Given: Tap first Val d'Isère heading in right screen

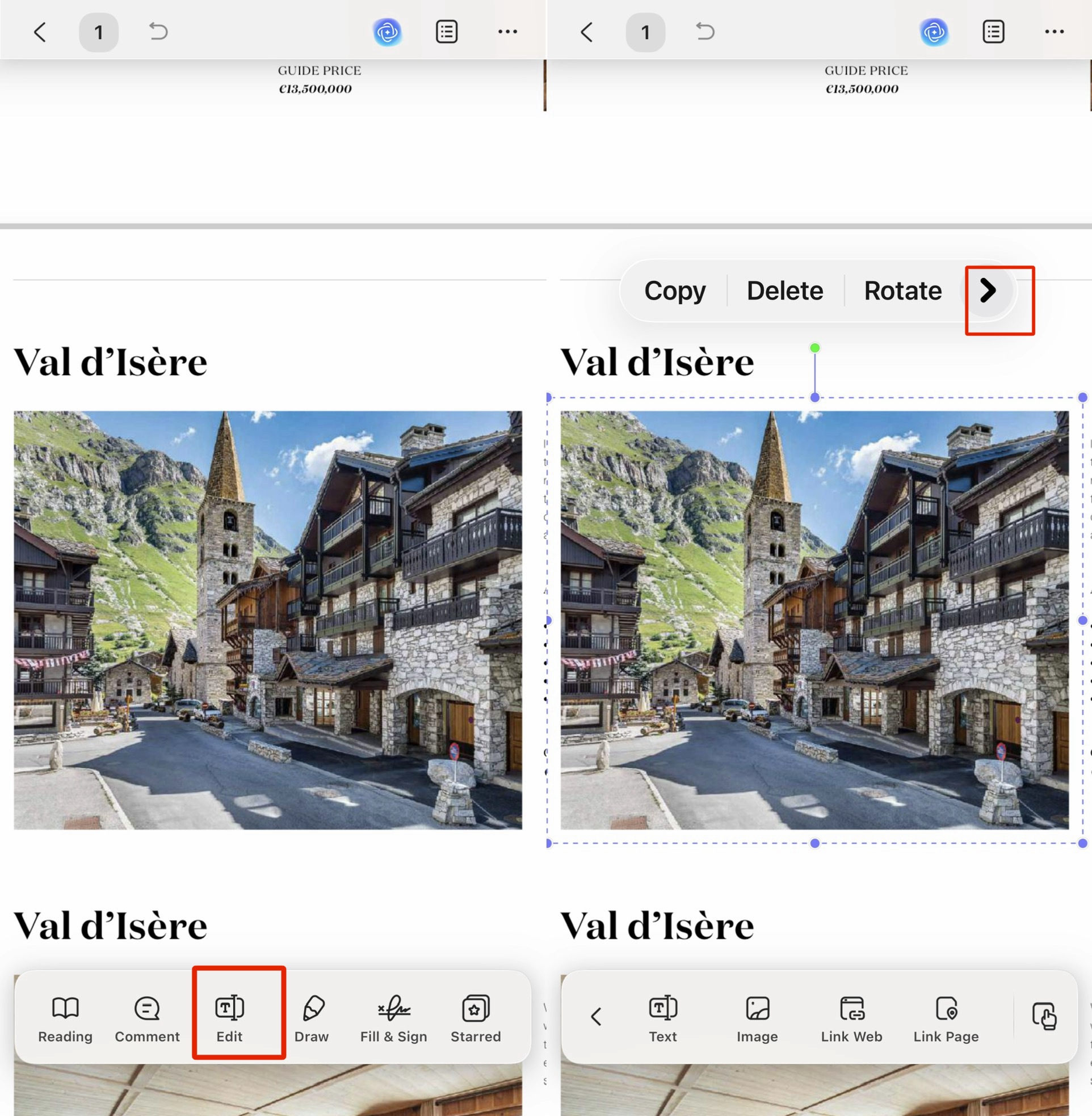Looking at the screenshot, I should tap(657, 362).
